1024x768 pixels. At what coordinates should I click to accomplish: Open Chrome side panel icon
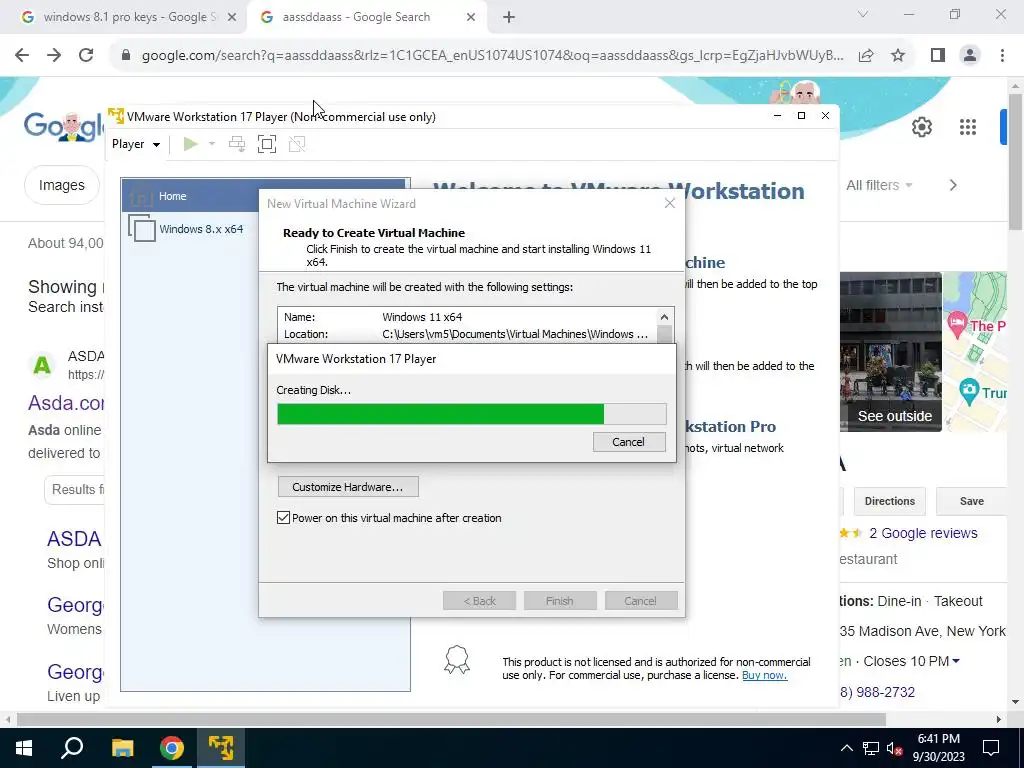click(x=938, y=56)
